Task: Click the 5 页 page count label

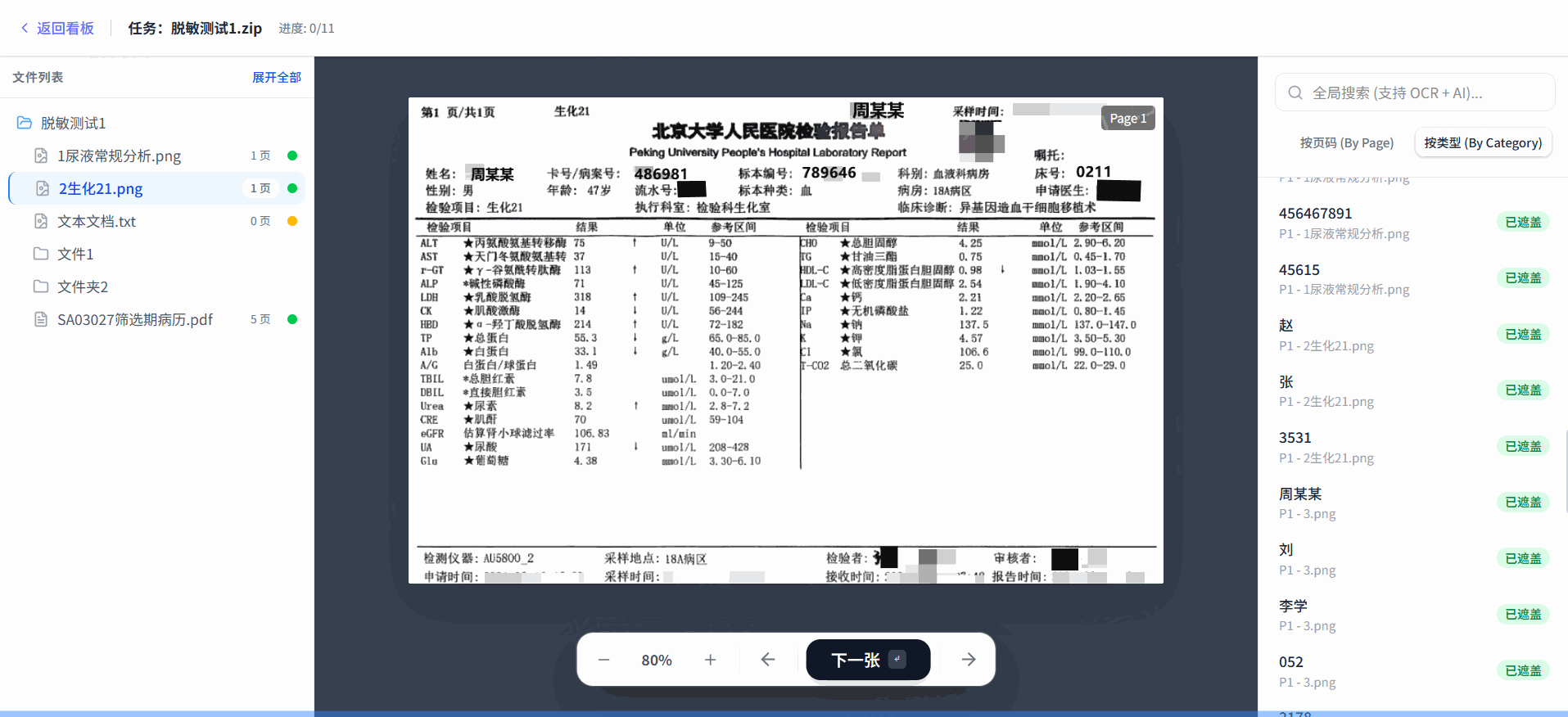Action: point(260,319)
